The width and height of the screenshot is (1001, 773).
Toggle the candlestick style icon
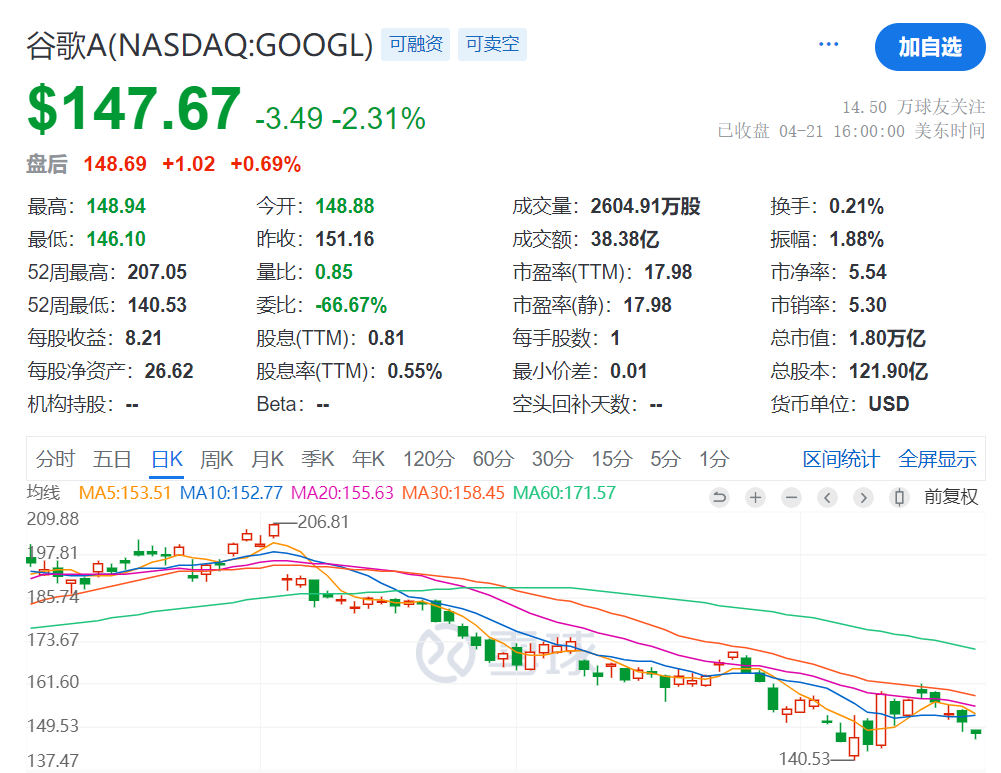click(899, 497)
